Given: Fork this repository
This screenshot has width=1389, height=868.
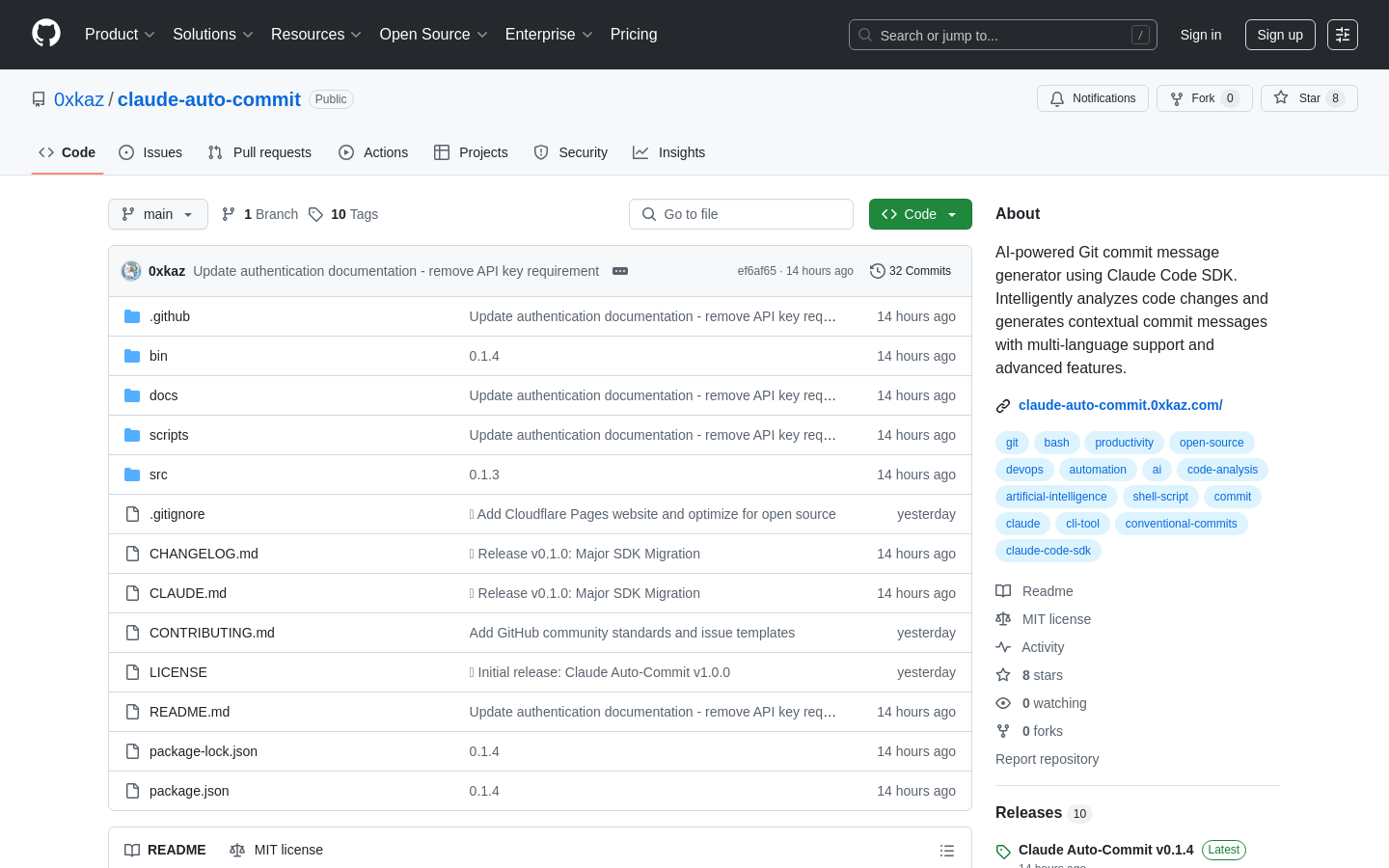Looking at the screenshot, I should point(1204,98).
